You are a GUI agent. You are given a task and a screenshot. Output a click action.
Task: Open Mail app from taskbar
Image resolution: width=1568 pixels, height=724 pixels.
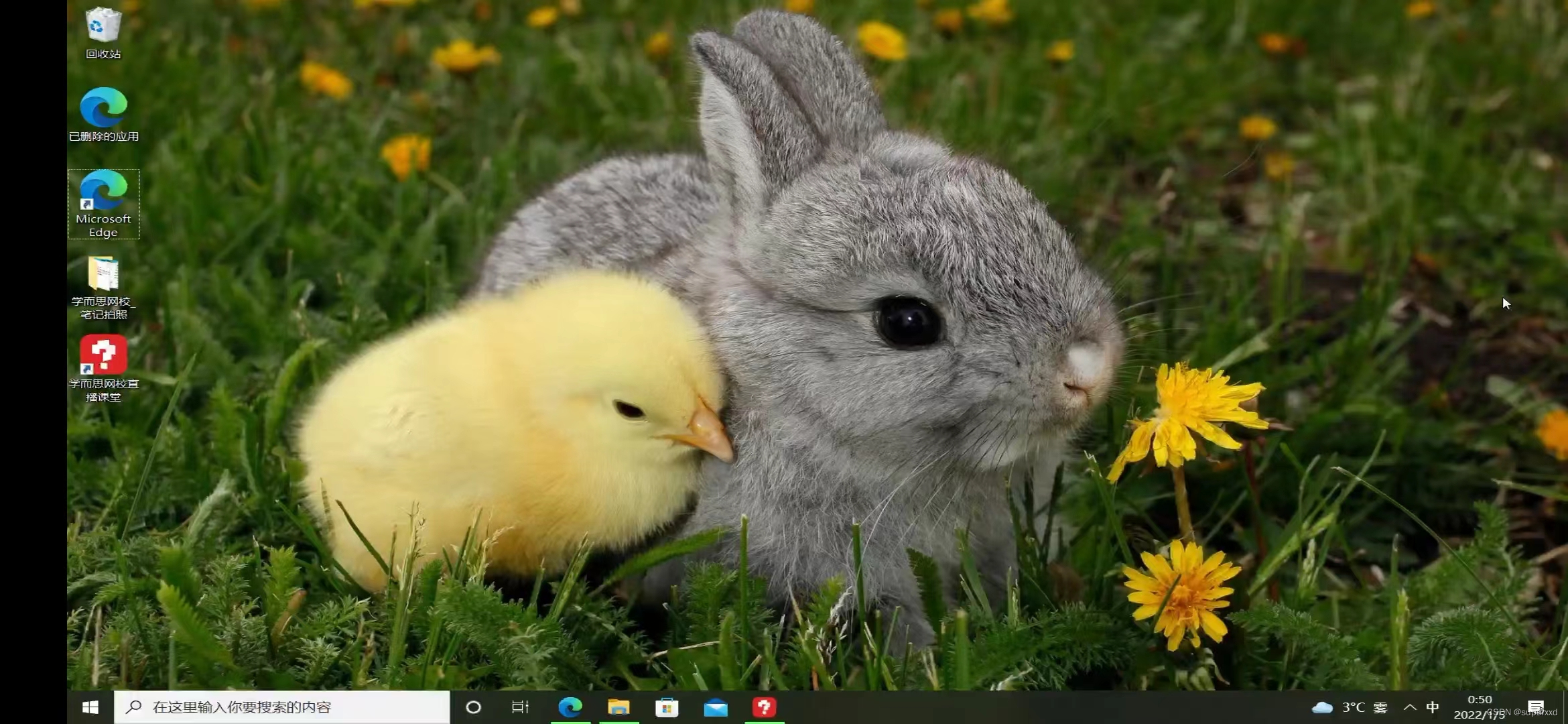(x=716, y=707)
